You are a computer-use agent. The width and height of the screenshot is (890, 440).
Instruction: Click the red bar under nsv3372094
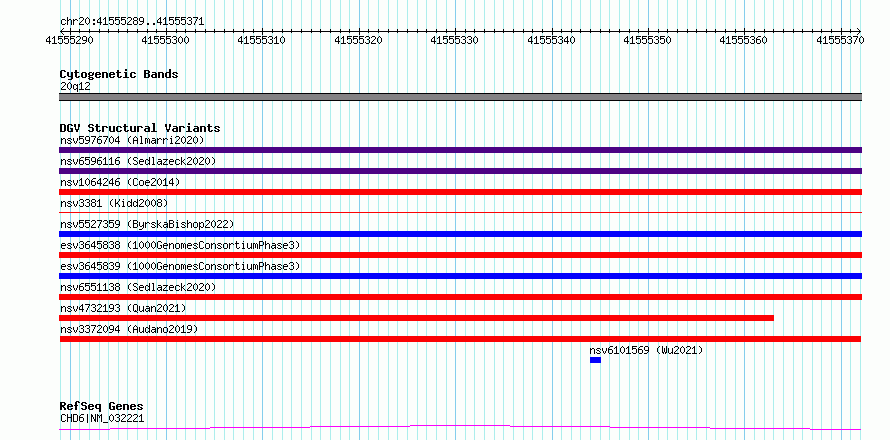460,339
